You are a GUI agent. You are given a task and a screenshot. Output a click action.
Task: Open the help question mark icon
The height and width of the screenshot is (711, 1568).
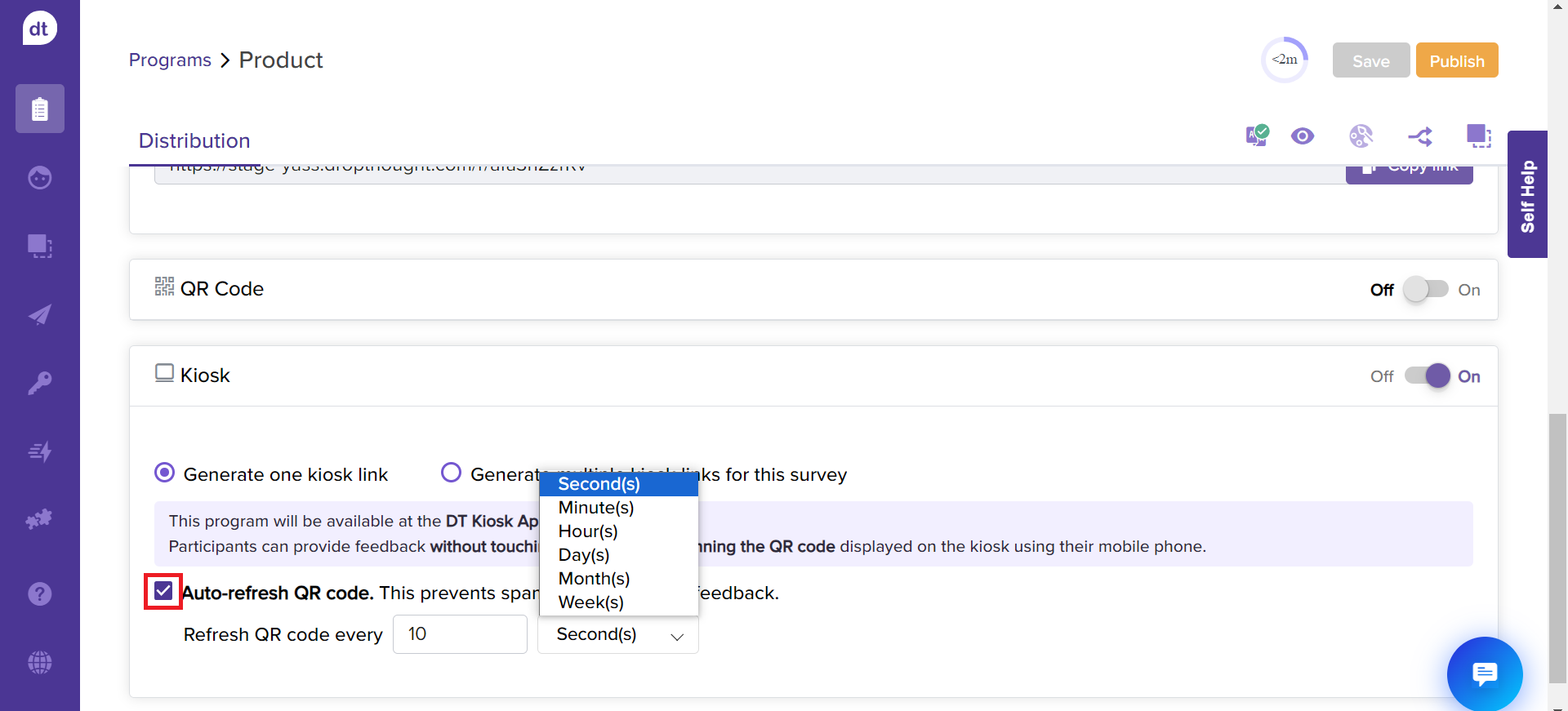pos(39,593)
